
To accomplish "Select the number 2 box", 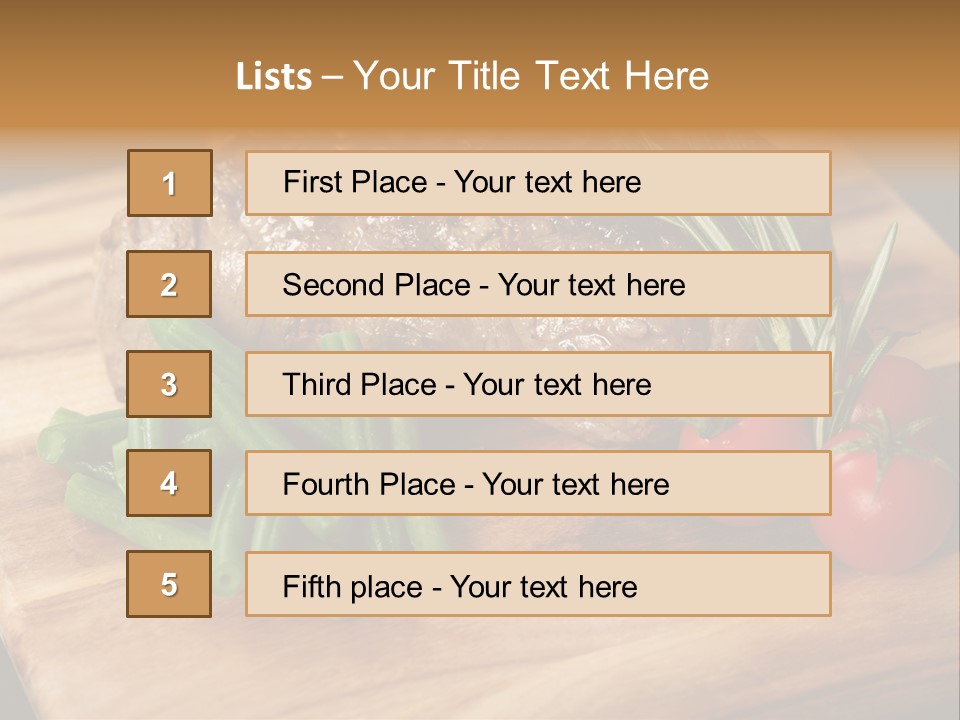I will 169,284.
